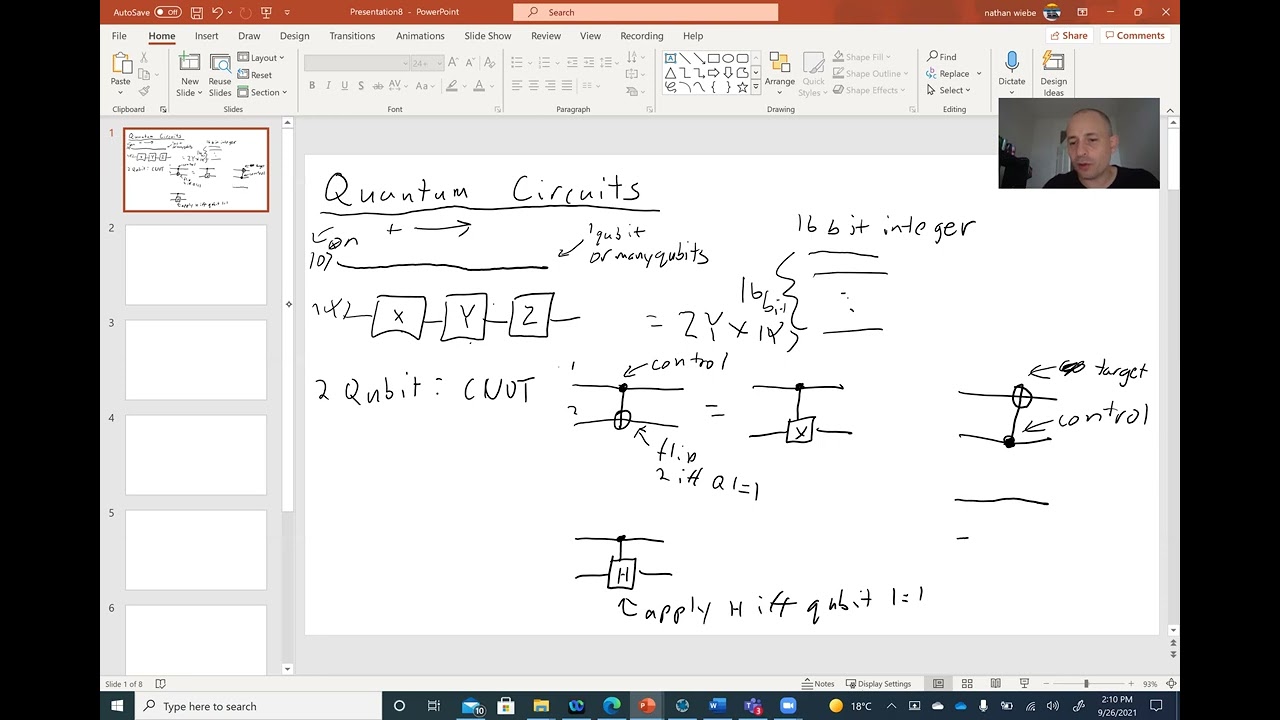Image resolution: width=1280 pixels, height=720 pixels.
Task: Click the Fit slide to window icon
Action: coord(1171,684)
